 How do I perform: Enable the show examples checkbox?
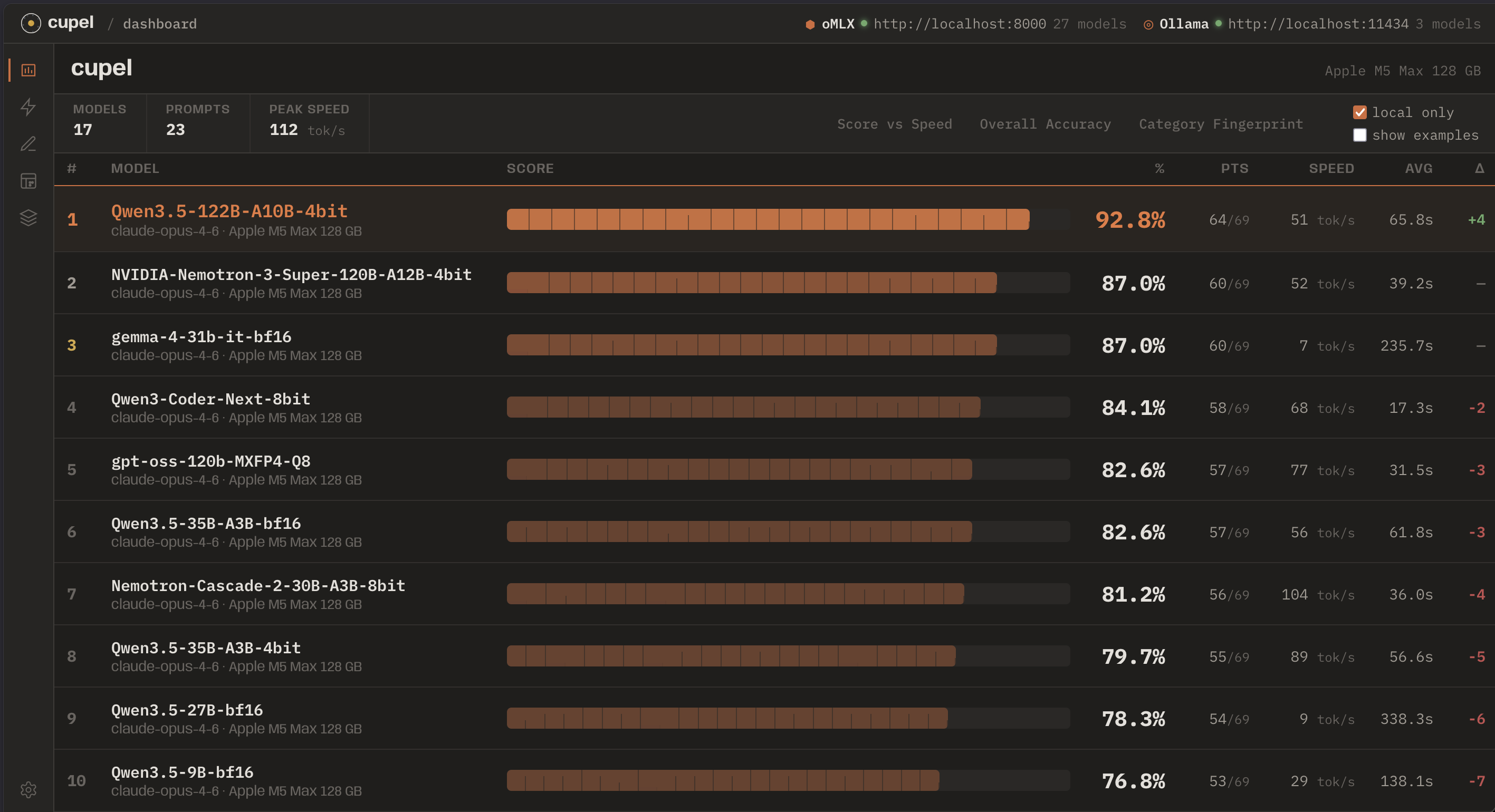click(x=1360, y=135)
